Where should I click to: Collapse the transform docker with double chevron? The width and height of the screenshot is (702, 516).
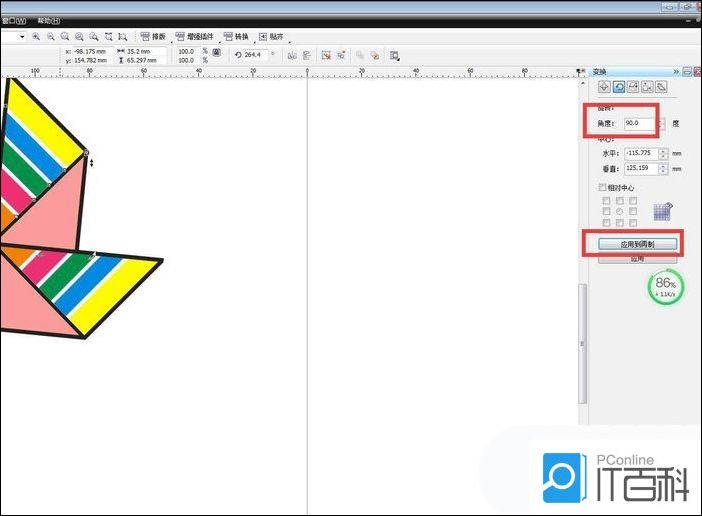tap(676, 72)
